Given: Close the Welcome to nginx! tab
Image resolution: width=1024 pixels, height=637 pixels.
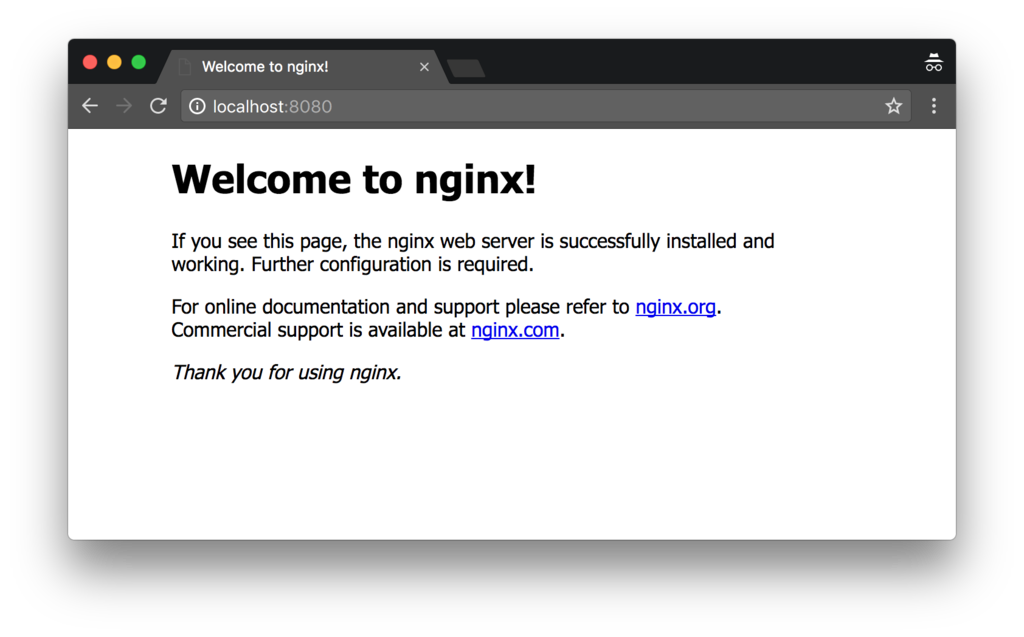Looking at the screenshot, I should point(424,67).
